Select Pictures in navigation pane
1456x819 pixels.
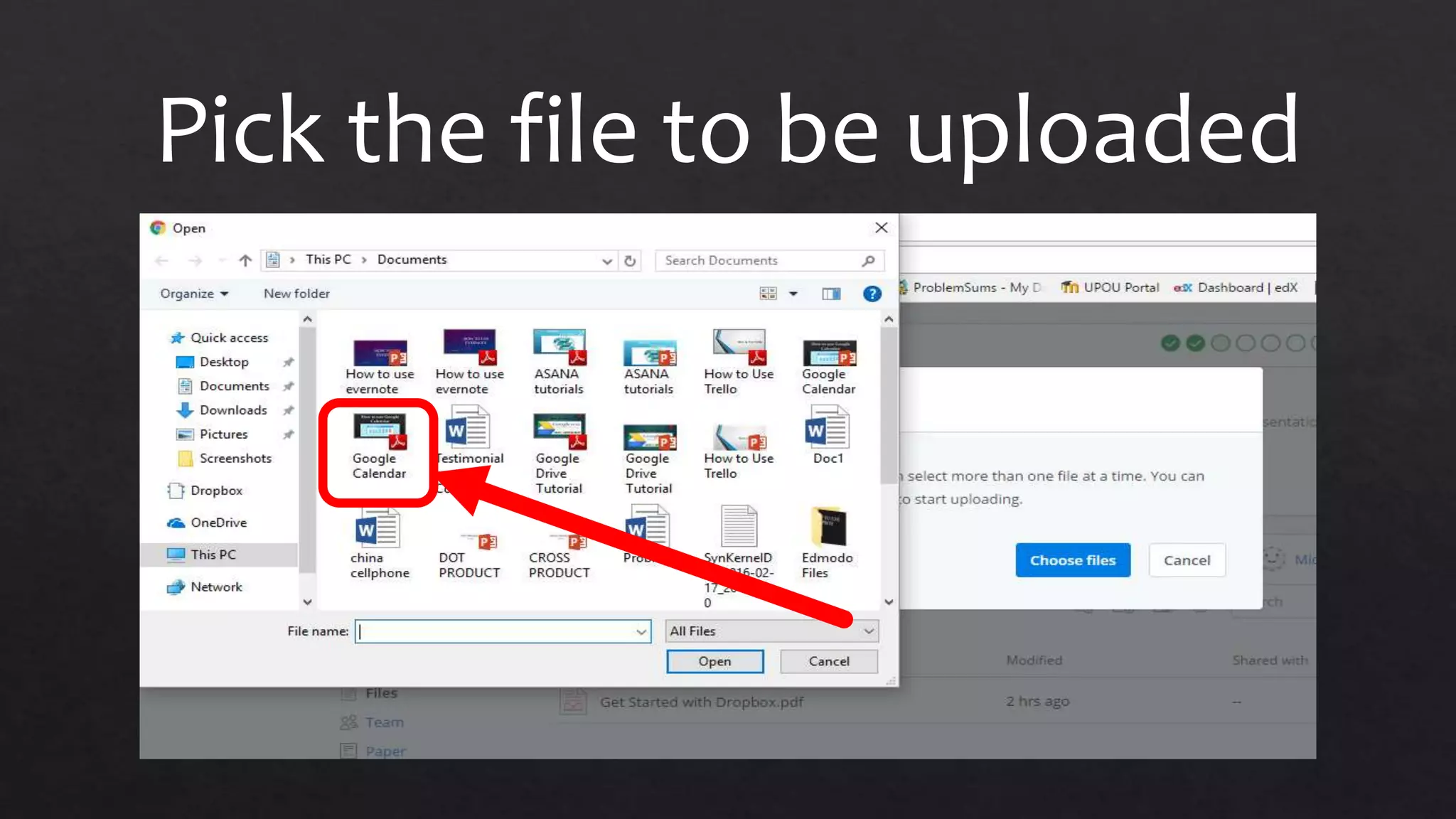pyautogui.click(x=213, y=434)
